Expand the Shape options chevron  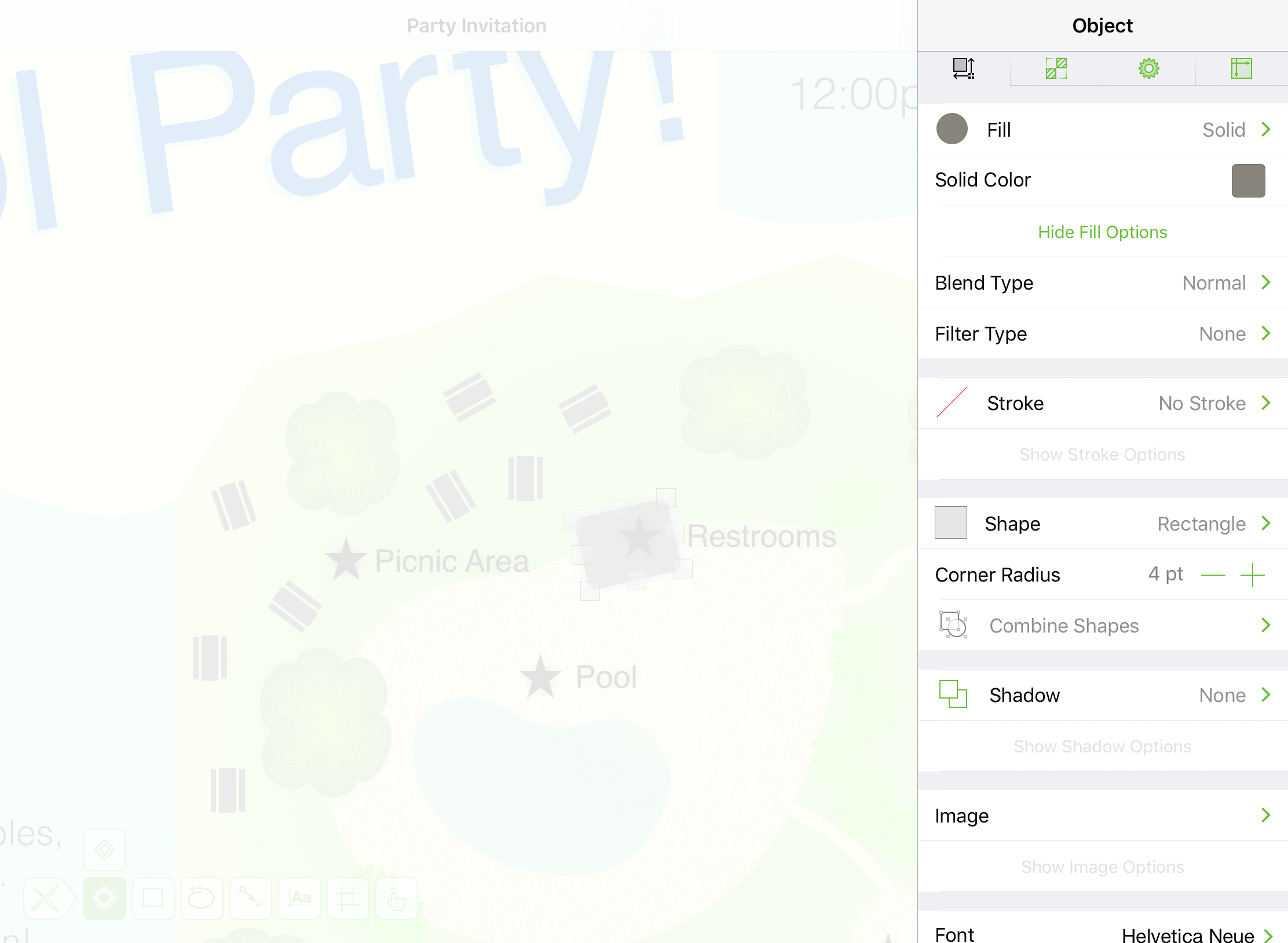[x=1265, y=523]
